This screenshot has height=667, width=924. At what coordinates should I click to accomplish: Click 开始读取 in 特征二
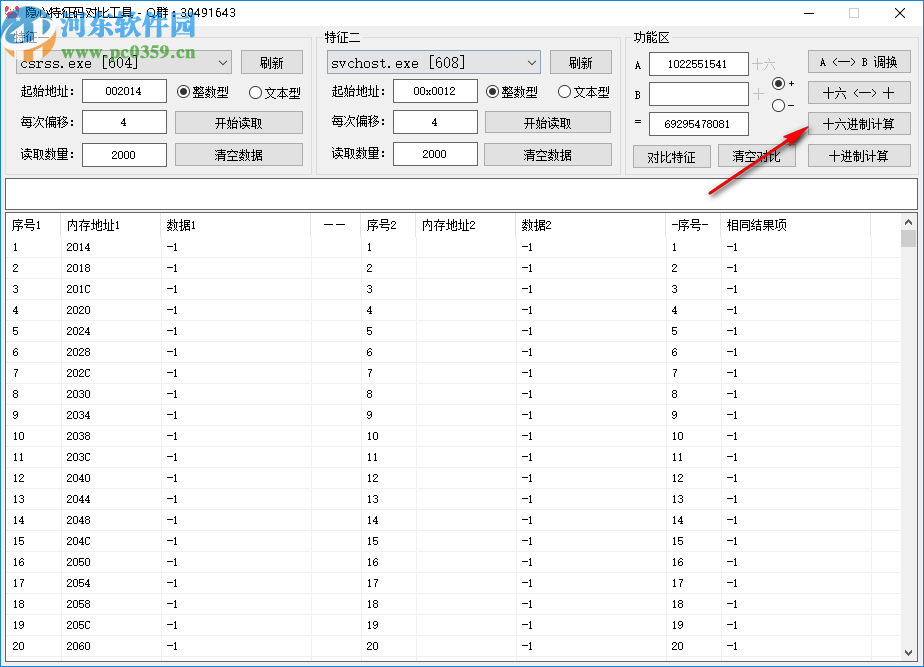(x=548, y=123)
